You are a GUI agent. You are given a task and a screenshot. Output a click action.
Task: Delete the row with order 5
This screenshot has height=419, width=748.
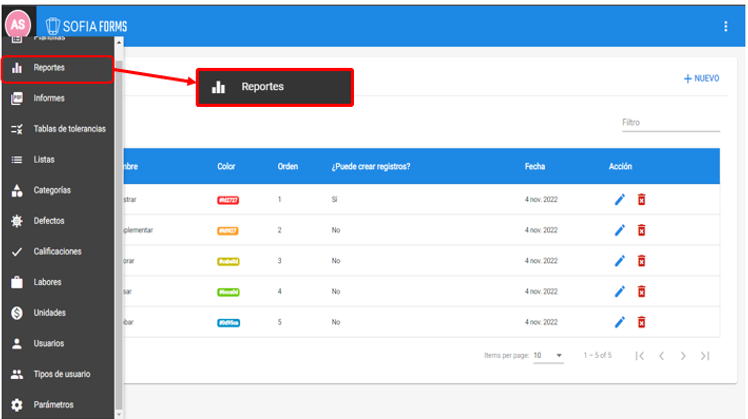point(642,322)
